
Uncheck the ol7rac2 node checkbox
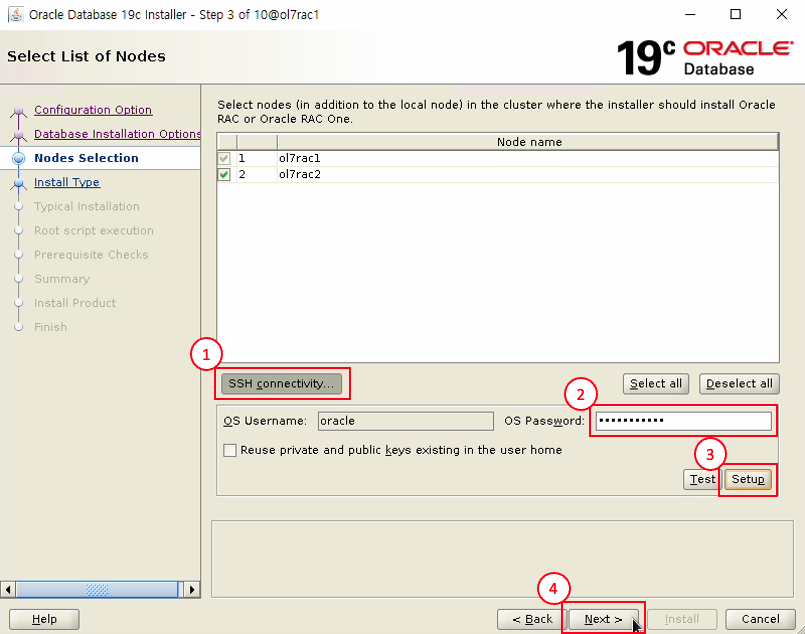coord(226,174)
